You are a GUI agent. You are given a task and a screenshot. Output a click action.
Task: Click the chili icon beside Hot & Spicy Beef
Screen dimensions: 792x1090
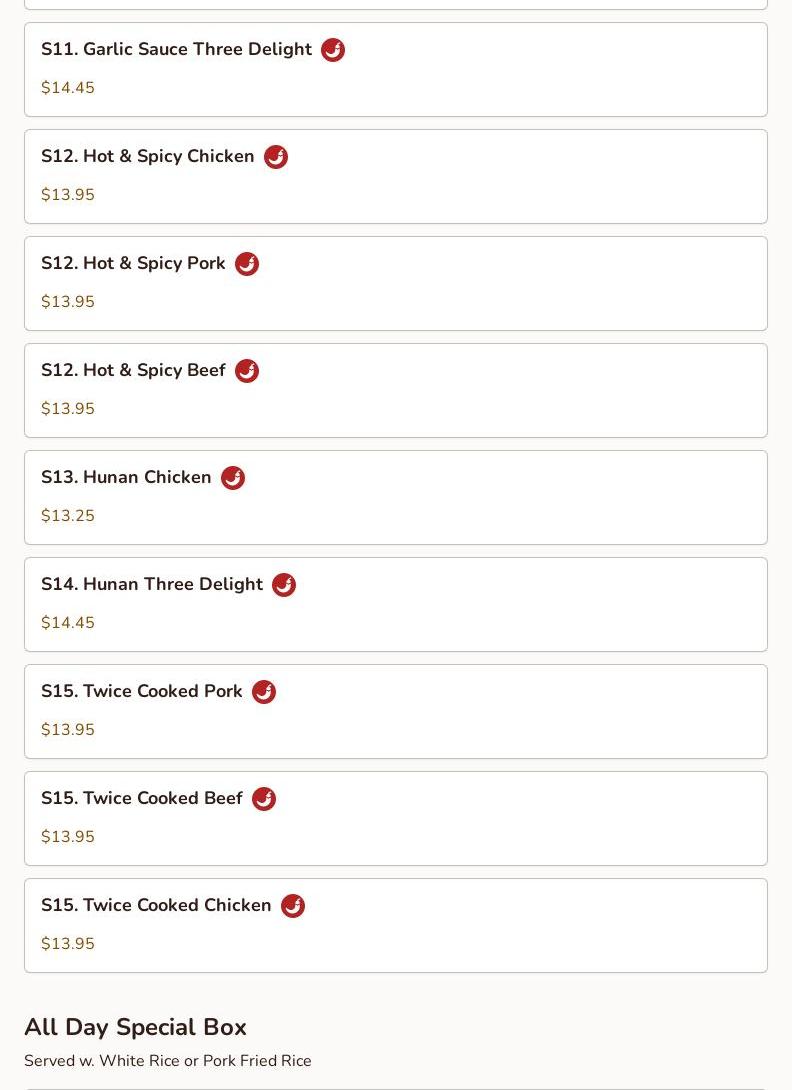(x=247, y=371)
